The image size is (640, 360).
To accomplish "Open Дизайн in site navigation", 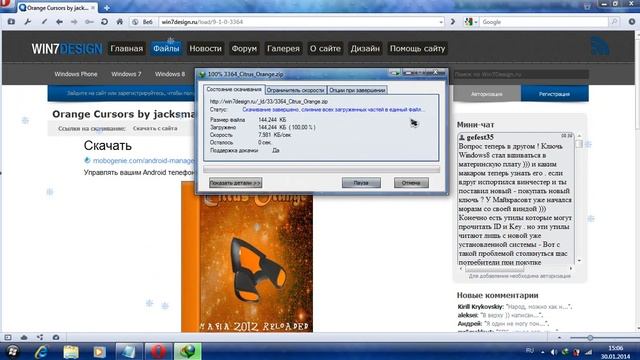I will (x=365, y=49).
